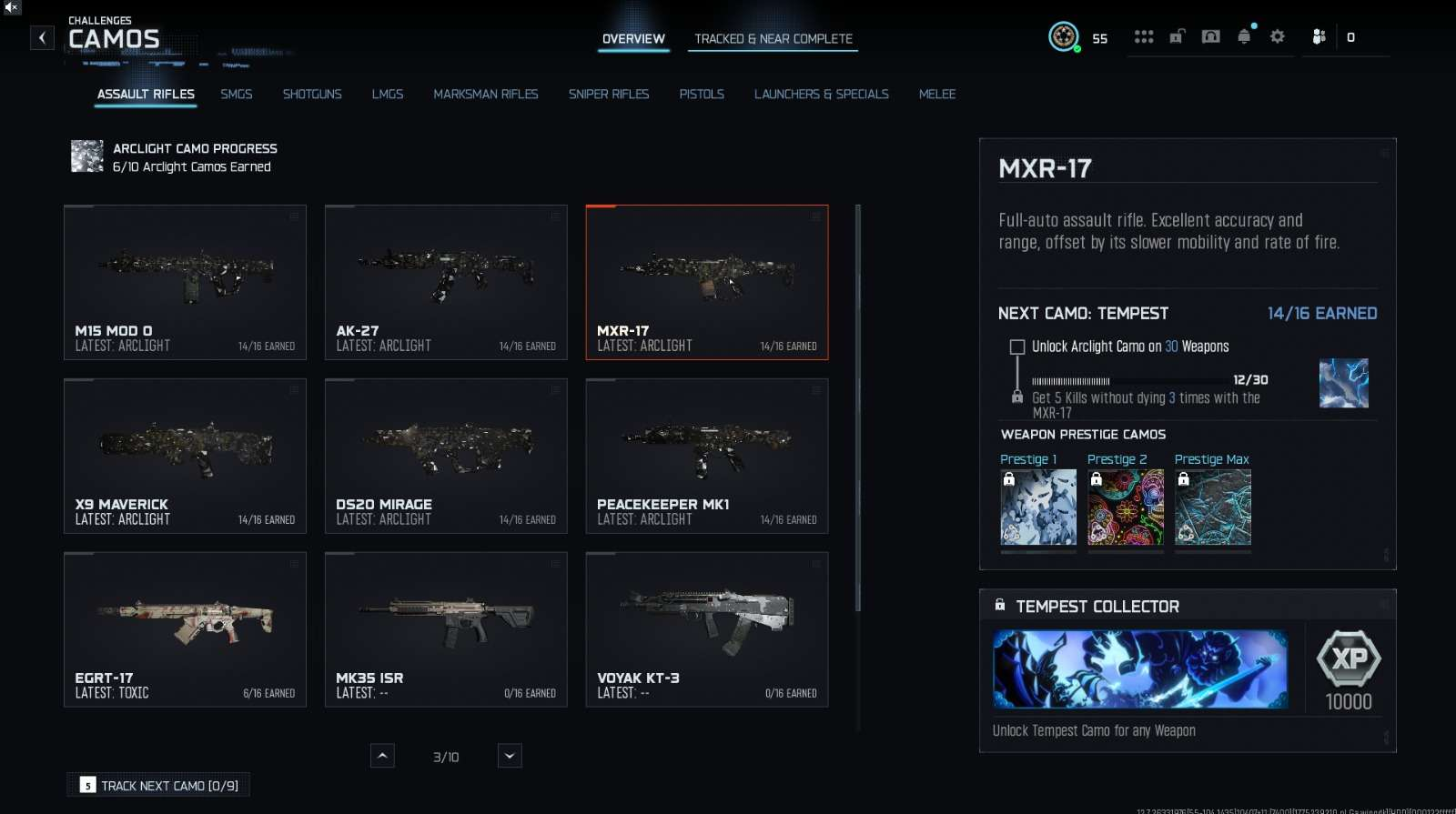Click the weapon list vertical scrollbar

pyautogui.click(x=858, y=409)
